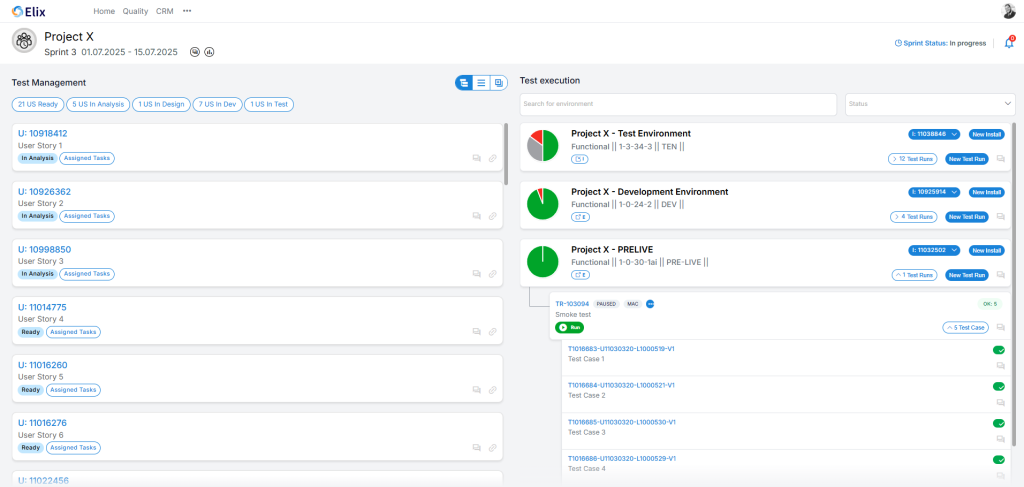The image size is (1024, 487).
Task: Open the user profile avatar
Action: coord(1009,11)
